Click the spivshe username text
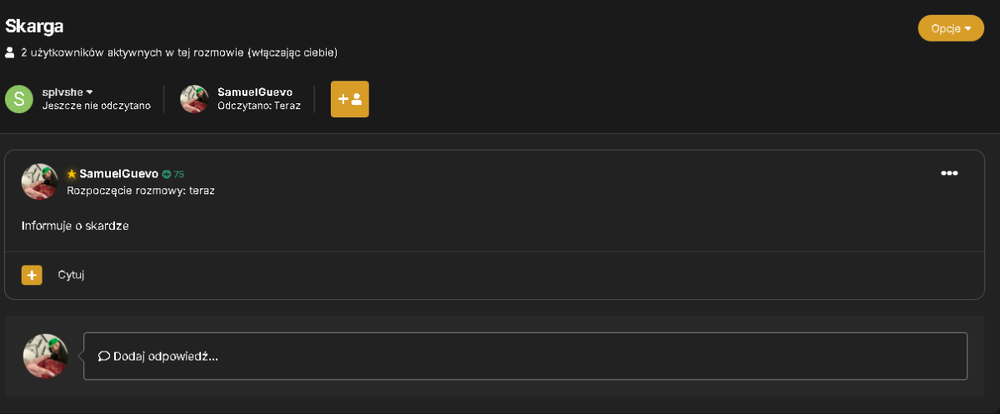This screenshot has width=1000, height=414. pos(62,92)
